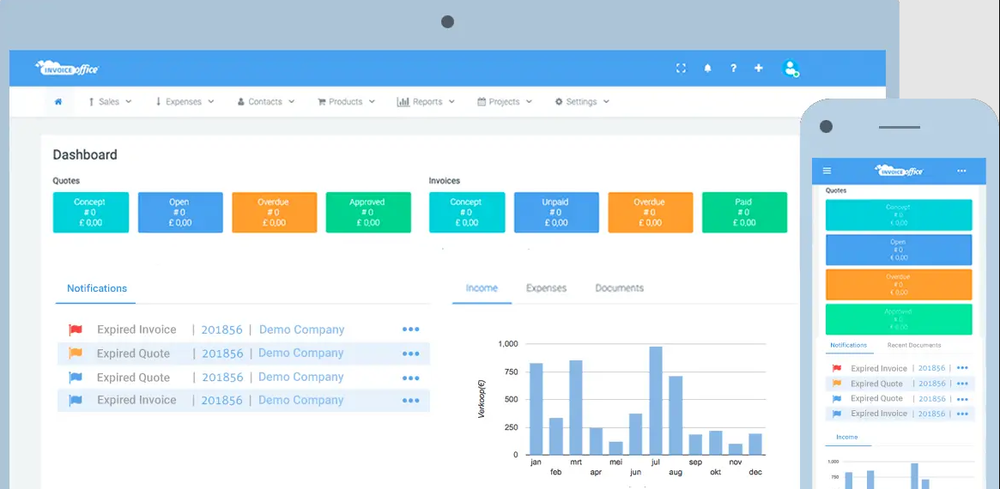Image resolution: width=1000 pixels, height=489 pixels.
Task: Click the InvoiceOffice logo in desktop header
Action: pos(68,68)
